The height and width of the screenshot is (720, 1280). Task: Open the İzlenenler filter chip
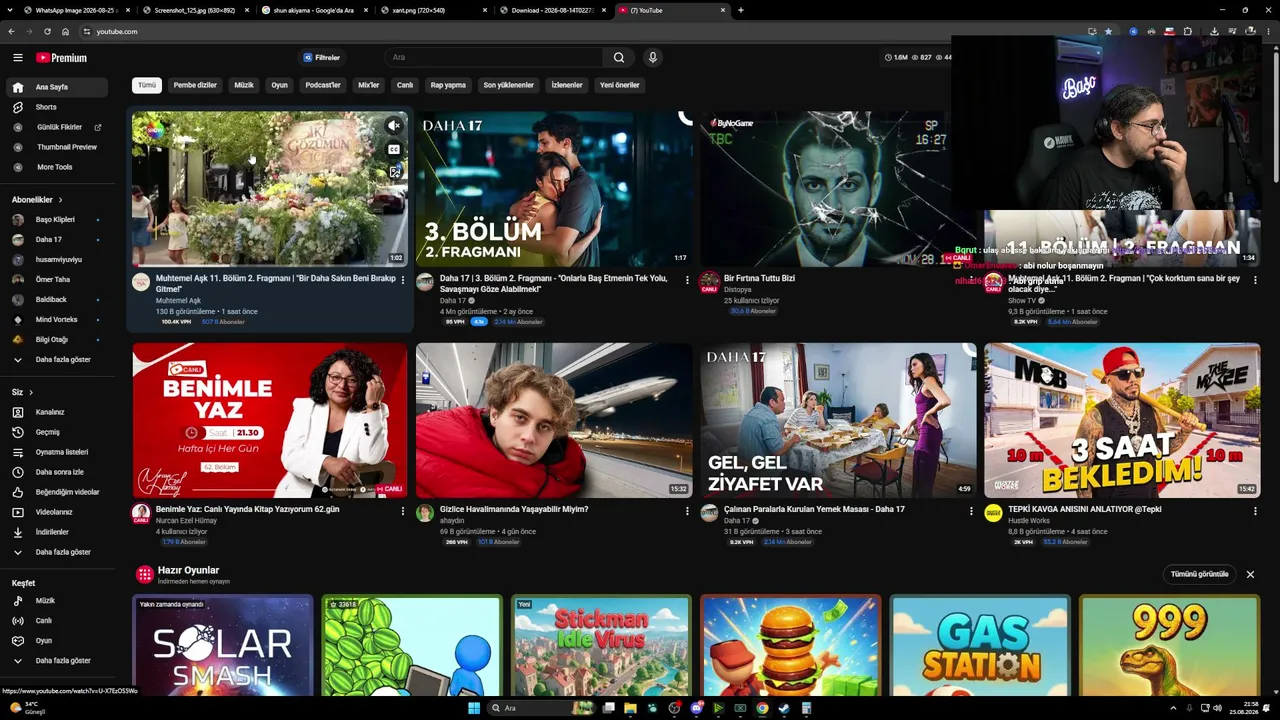[x=567, y=85]
